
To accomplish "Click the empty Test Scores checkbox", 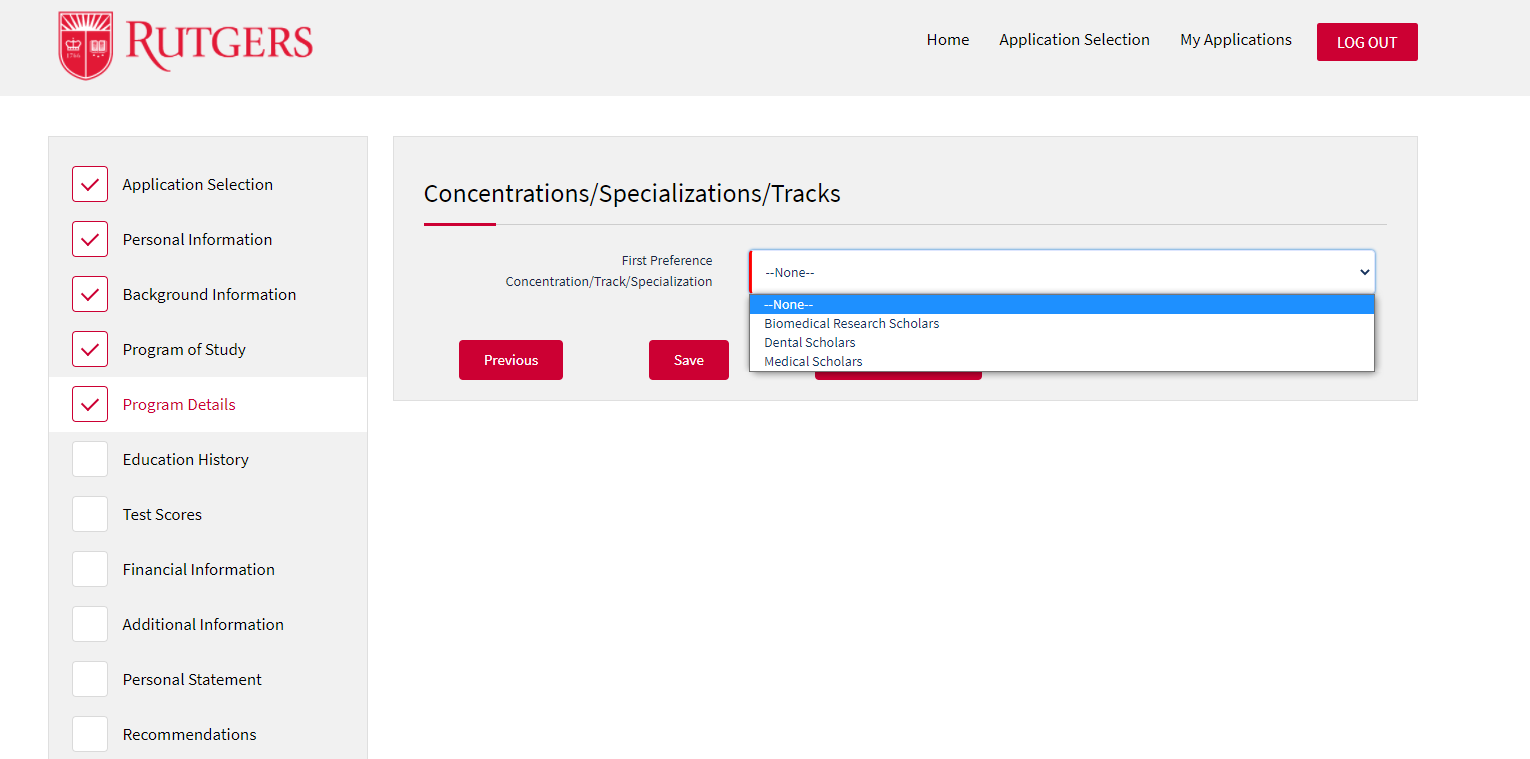I will coord(90,514).
